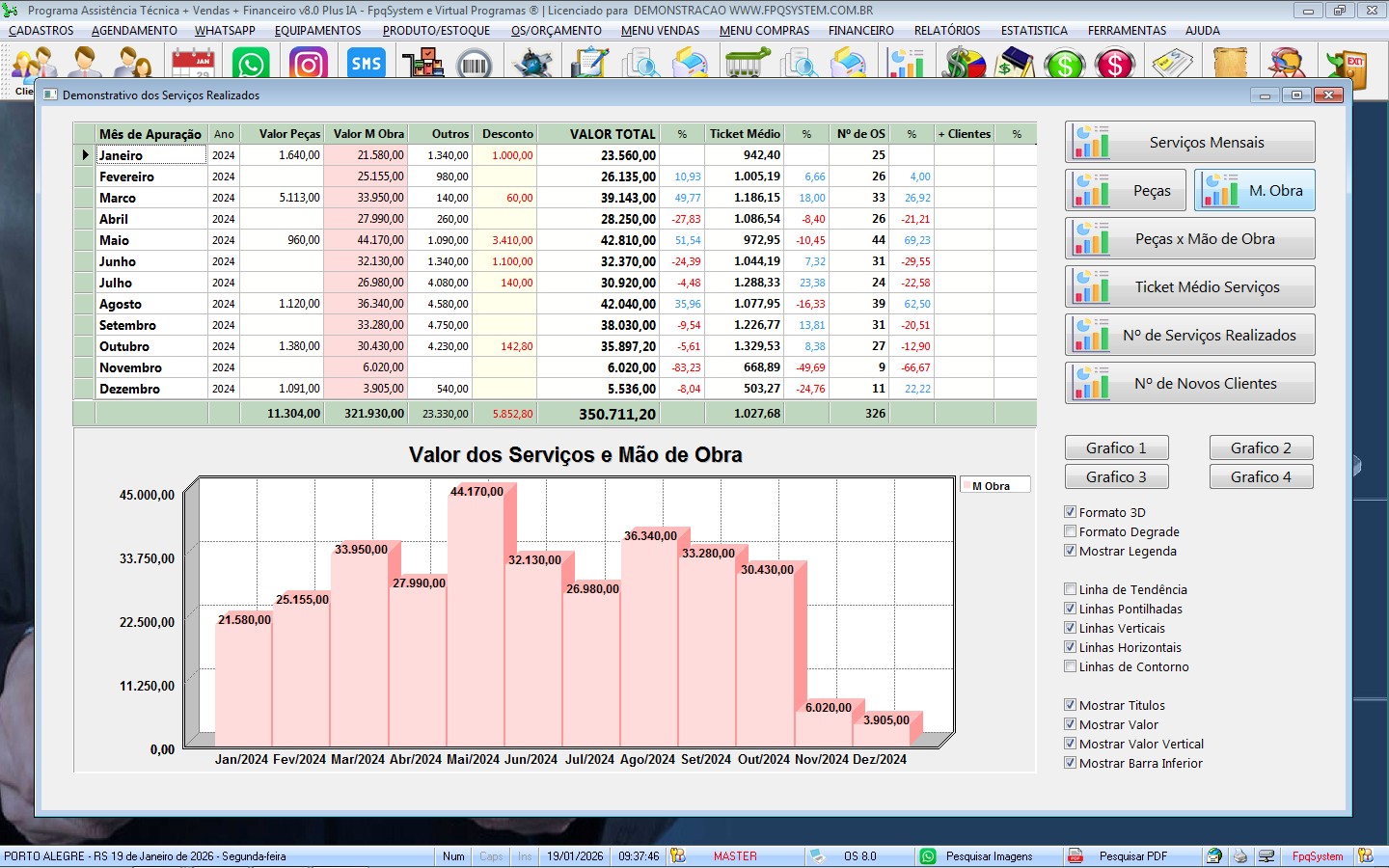Click the blue SMS icon

coord(366,65)
